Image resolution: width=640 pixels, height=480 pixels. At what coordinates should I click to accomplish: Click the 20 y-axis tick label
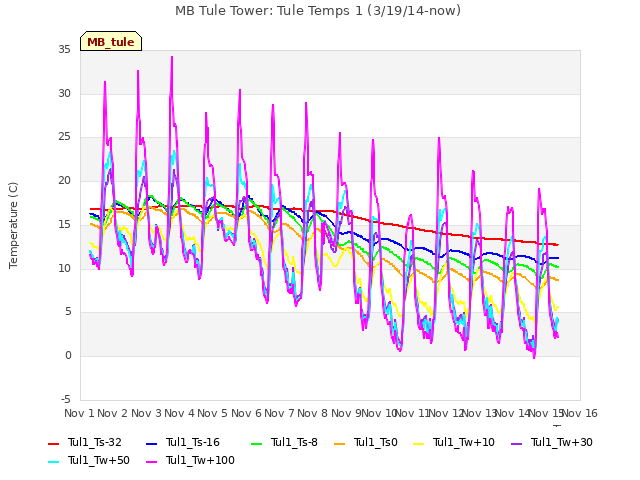64,180
